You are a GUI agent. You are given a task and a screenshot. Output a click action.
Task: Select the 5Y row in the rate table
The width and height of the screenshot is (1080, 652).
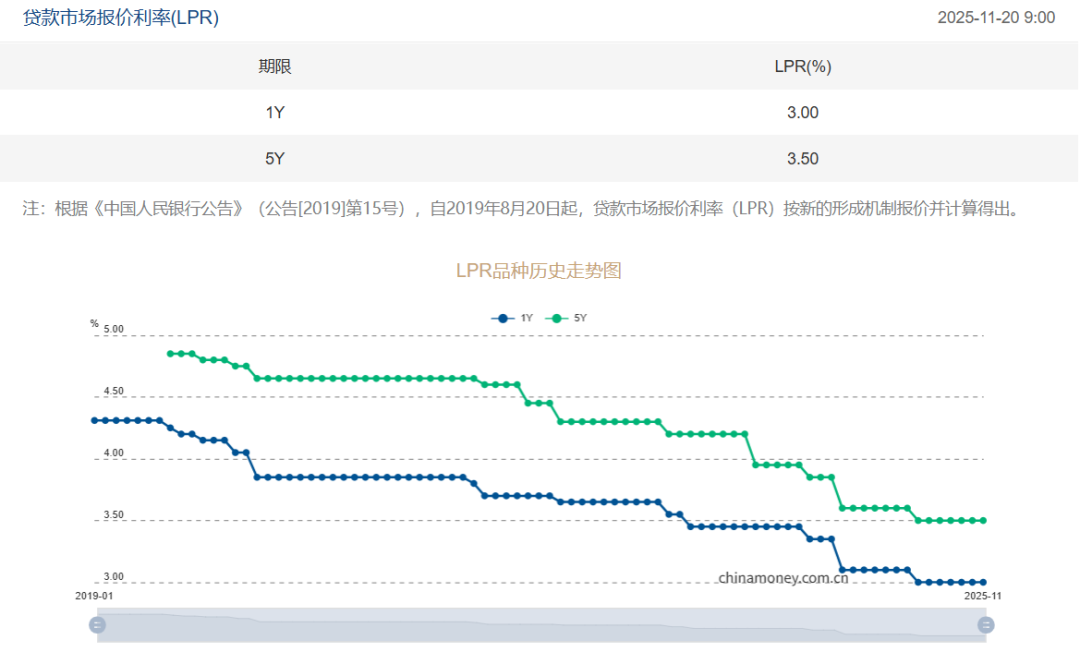pos(540,158)
